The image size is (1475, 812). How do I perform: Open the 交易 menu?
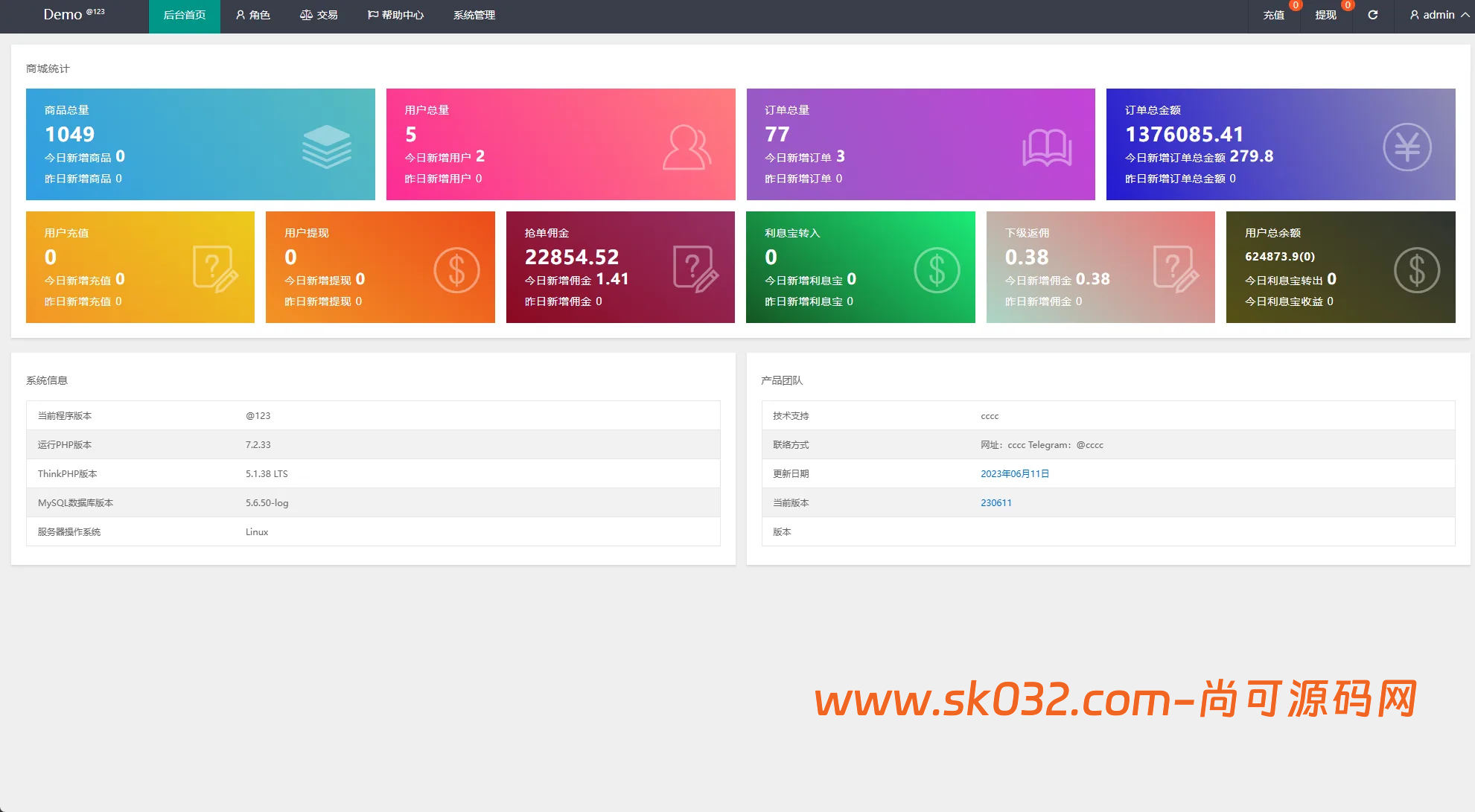point(319,15)
